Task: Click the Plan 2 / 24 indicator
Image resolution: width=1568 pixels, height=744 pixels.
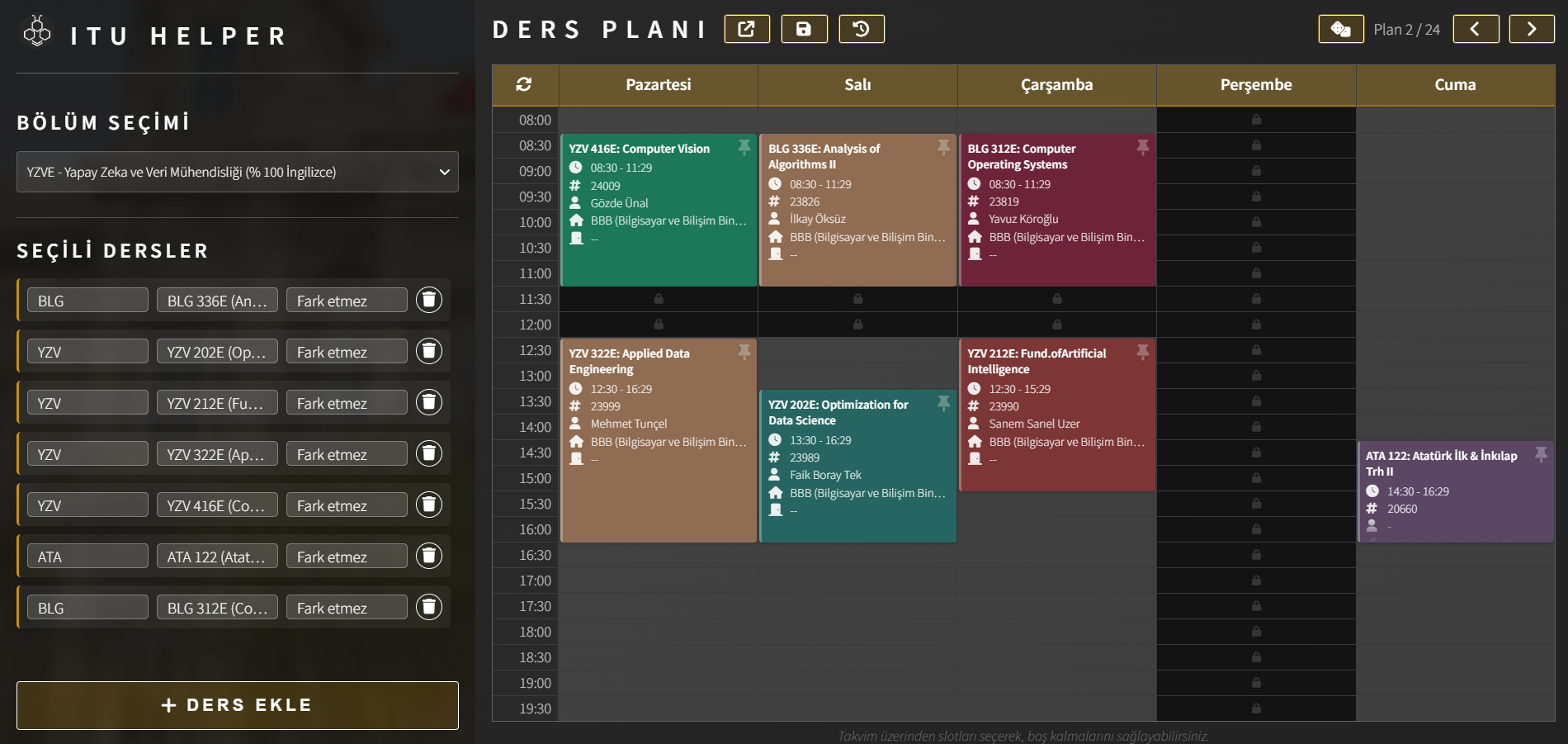Action: coord(1407,30)
